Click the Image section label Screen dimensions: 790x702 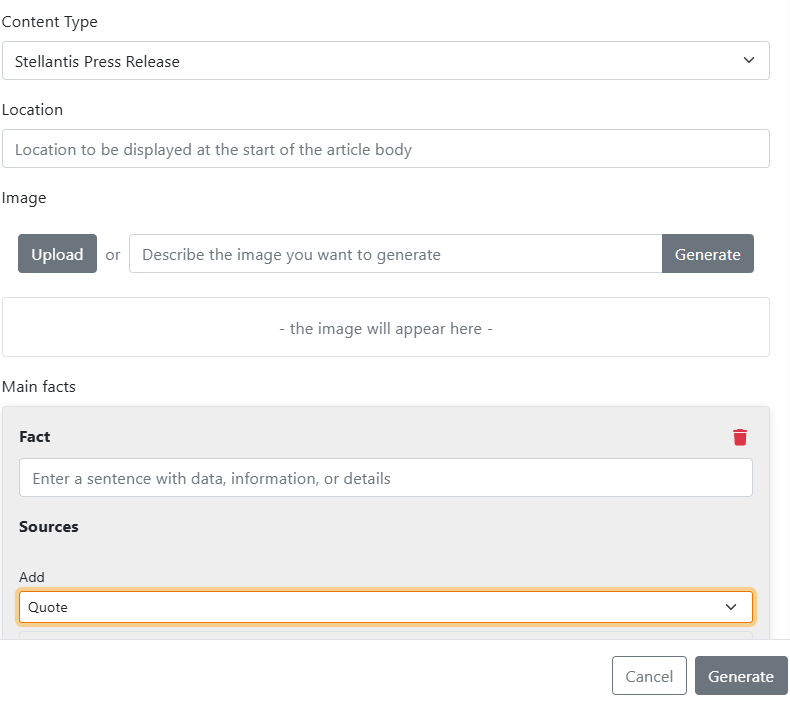tap(24, 198)
